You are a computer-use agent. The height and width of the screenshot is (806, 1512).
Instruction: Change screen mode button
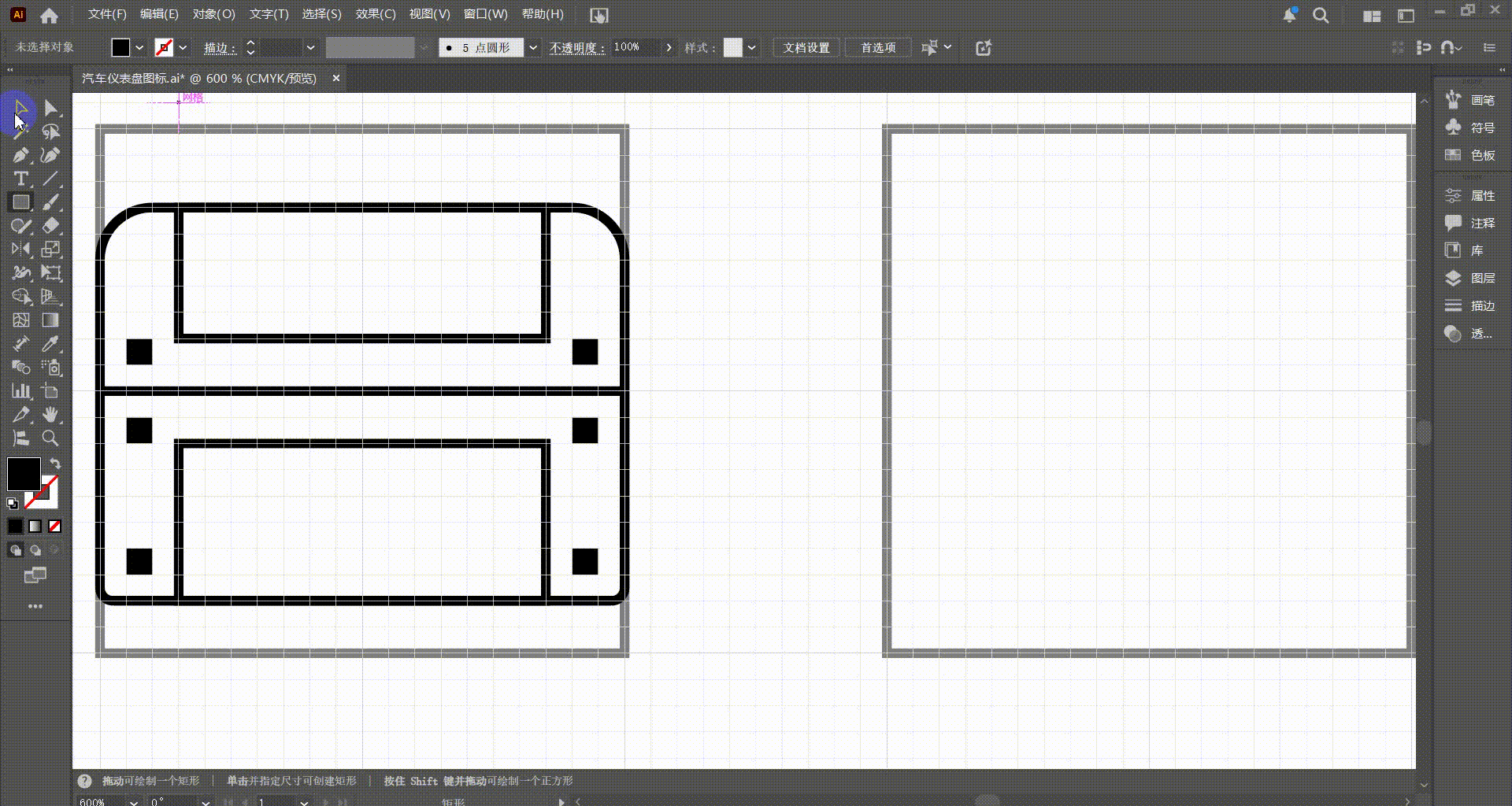pos(35,575)
